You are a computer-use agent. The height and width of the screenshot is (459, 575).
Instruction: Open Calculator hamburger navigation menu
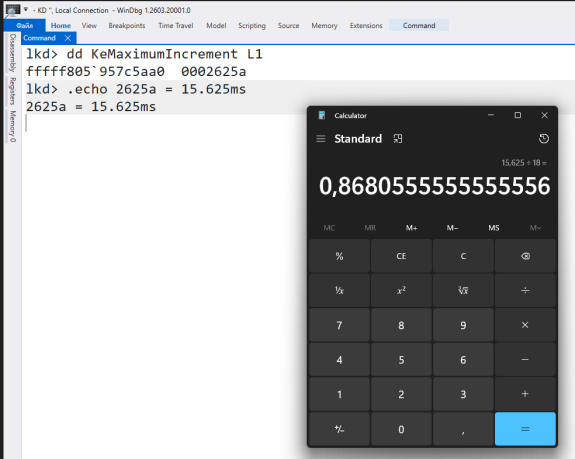(321, 139)
